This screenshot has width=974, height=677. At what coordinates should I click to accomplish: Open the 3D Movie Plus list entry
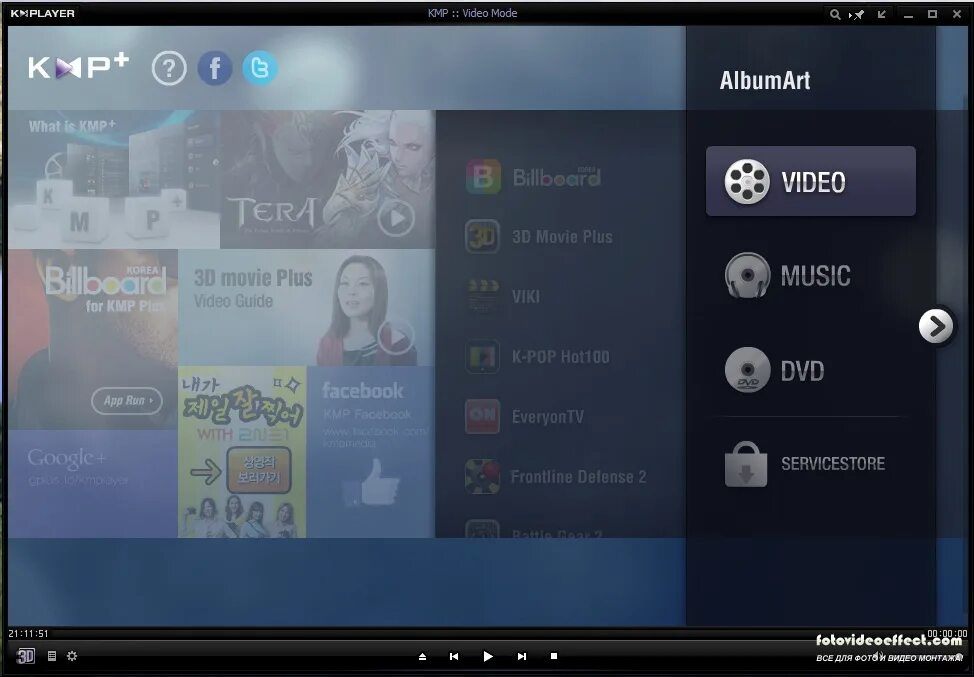(x=539, y=237)
